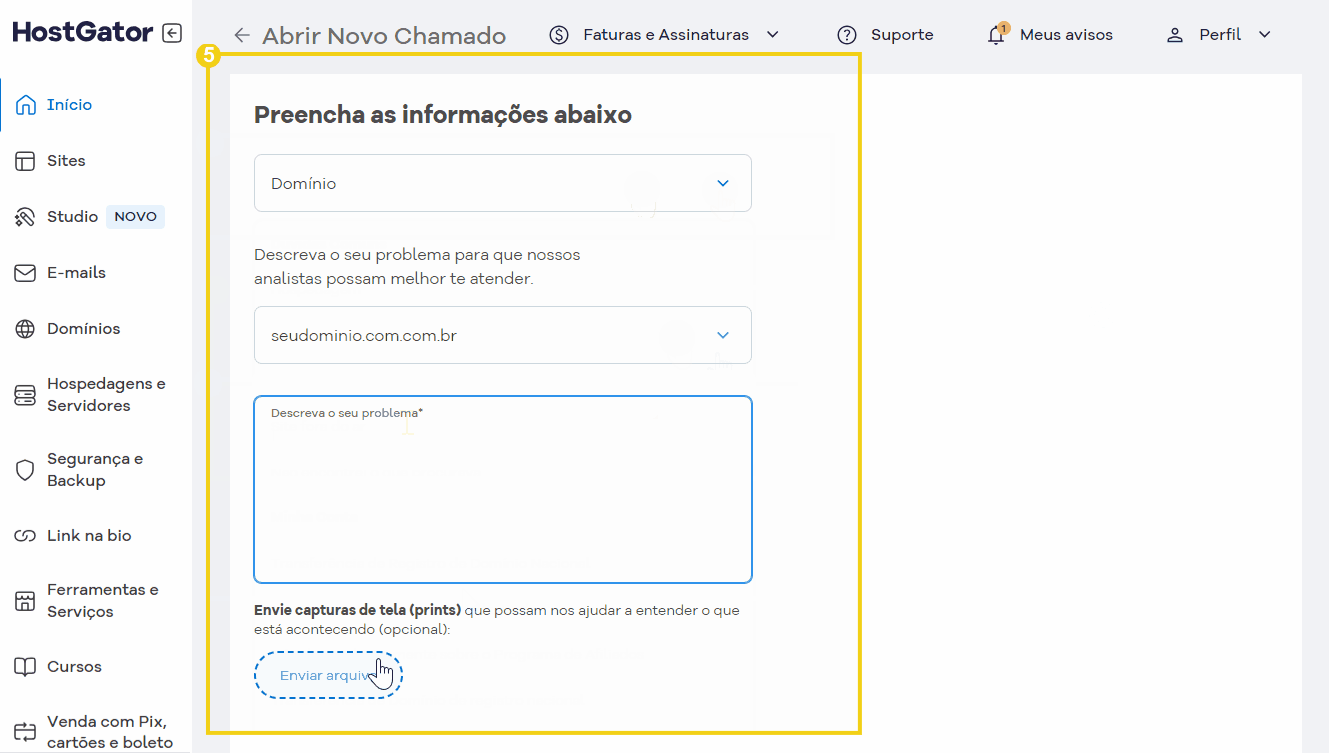This screenshot has width=1329, height=753.
Task: Open Link na bio menu item
Action: click(89, 536)
